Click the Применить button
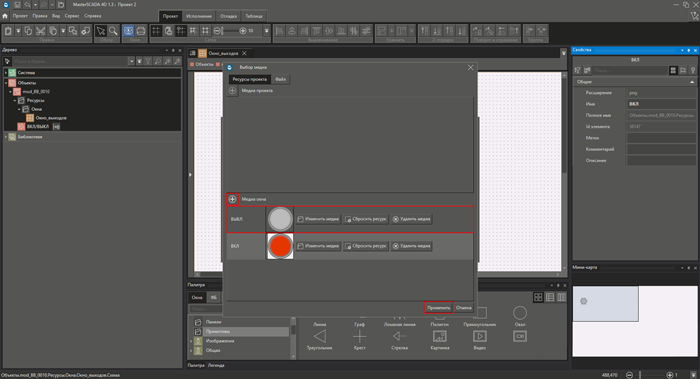Image resolution: width=700 pixels, height=379 pixels. pyautogui.click(x=438, y=308)
